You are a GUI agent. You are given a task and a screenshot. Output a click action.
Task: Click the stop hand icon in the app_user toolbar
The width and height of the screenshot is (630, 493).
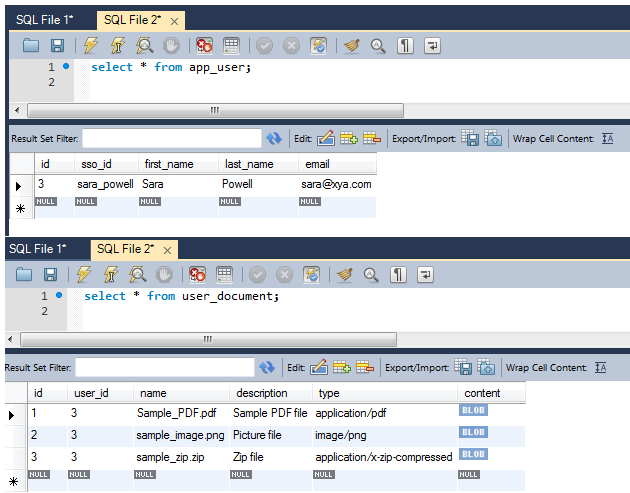[171, 46]
